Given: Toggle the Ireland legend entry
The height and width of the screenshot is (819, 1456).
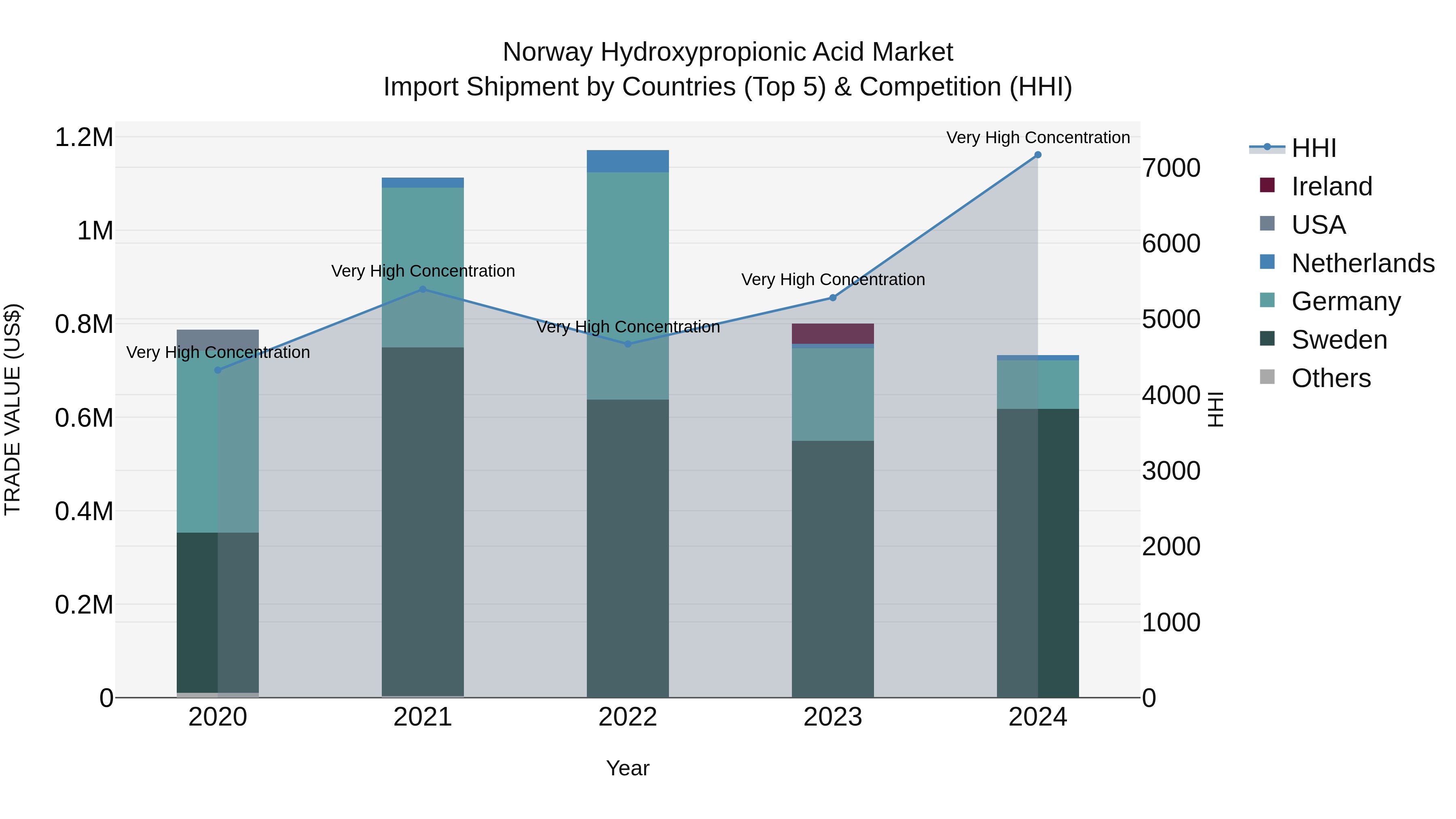Looking at the screenshot, I should point(1316,186).
